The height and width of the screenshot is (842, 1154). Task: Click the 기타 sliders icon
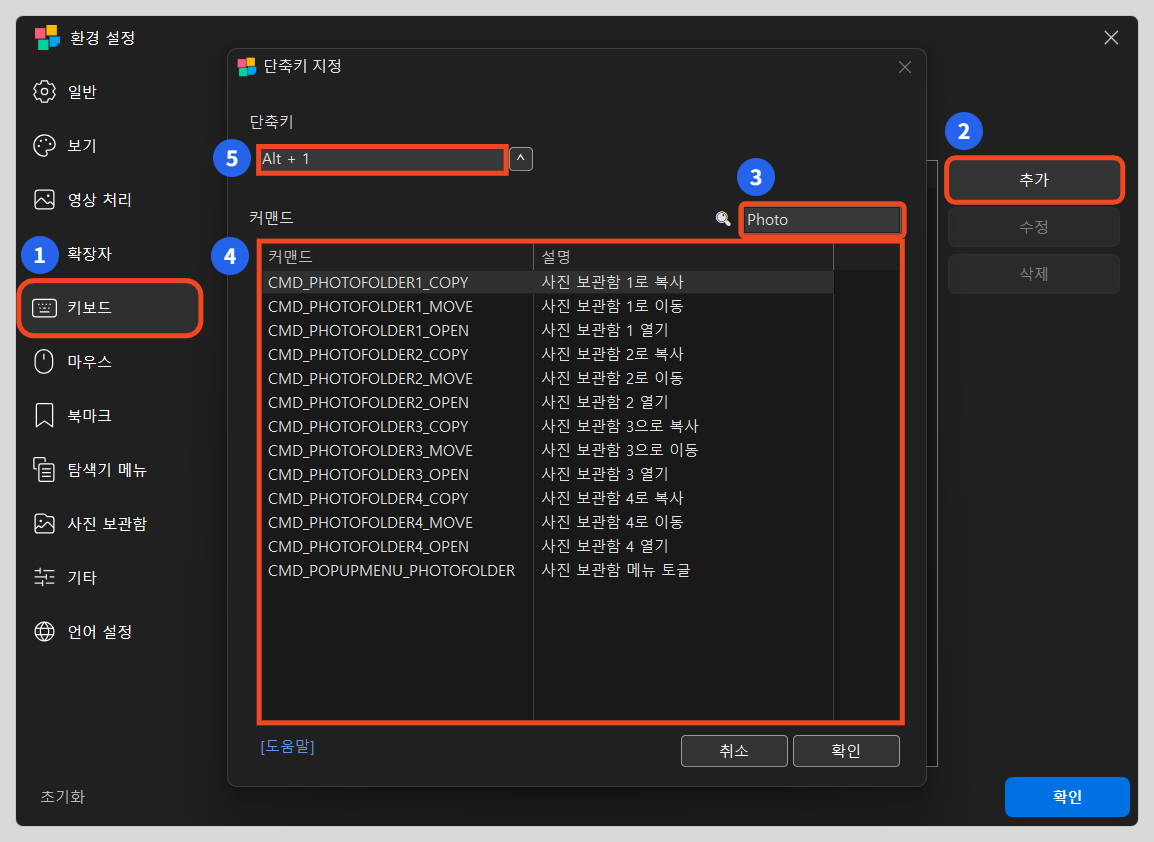[x=44, y=577]
